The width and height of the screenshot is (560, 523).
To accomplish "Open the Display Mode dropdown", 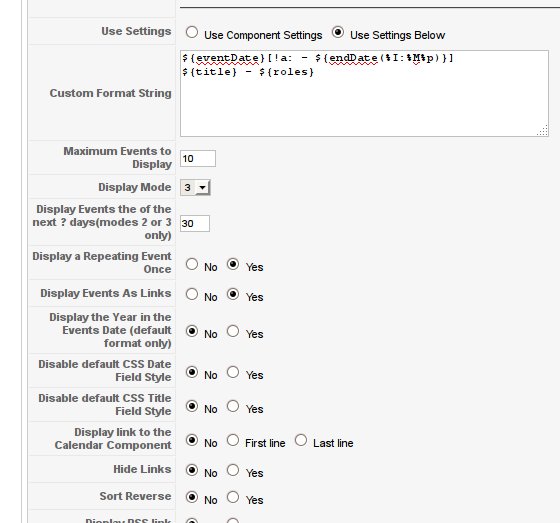I will (195, 187).
